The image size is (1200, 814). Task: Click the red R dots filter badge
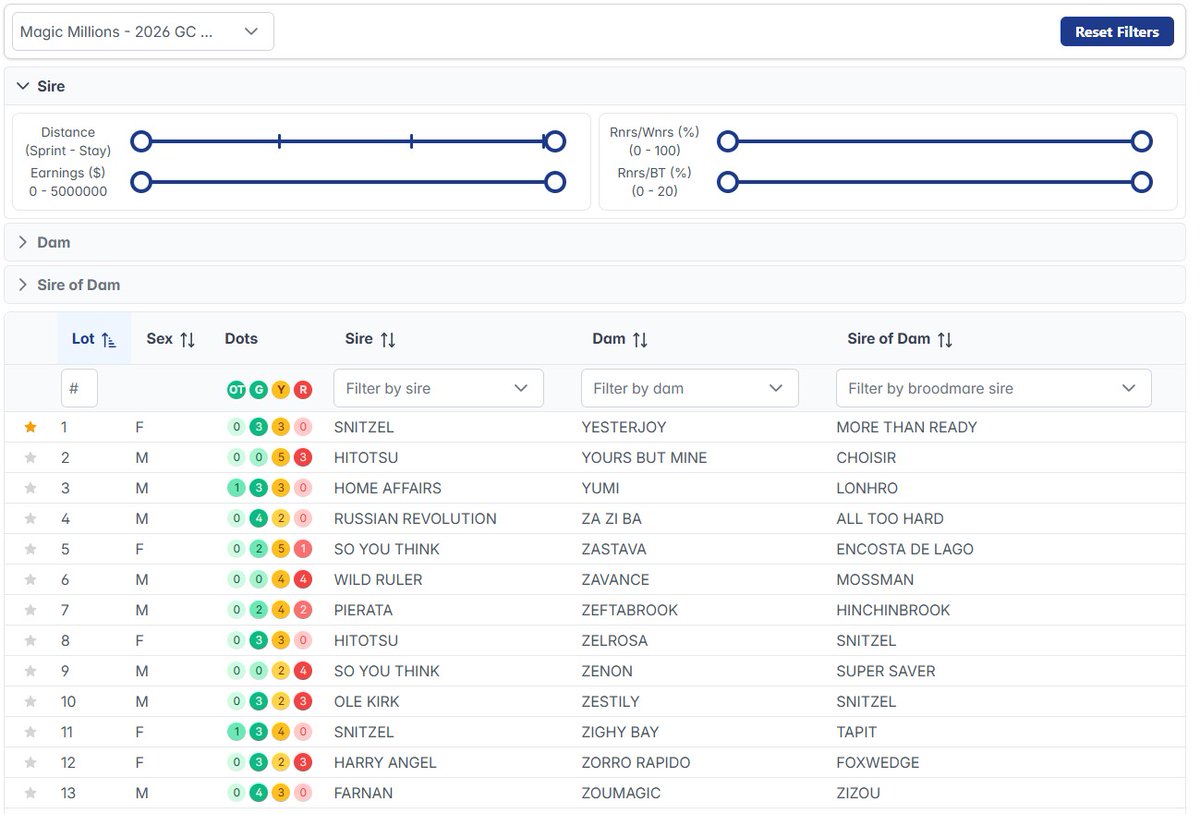click(x=303, y=390)
